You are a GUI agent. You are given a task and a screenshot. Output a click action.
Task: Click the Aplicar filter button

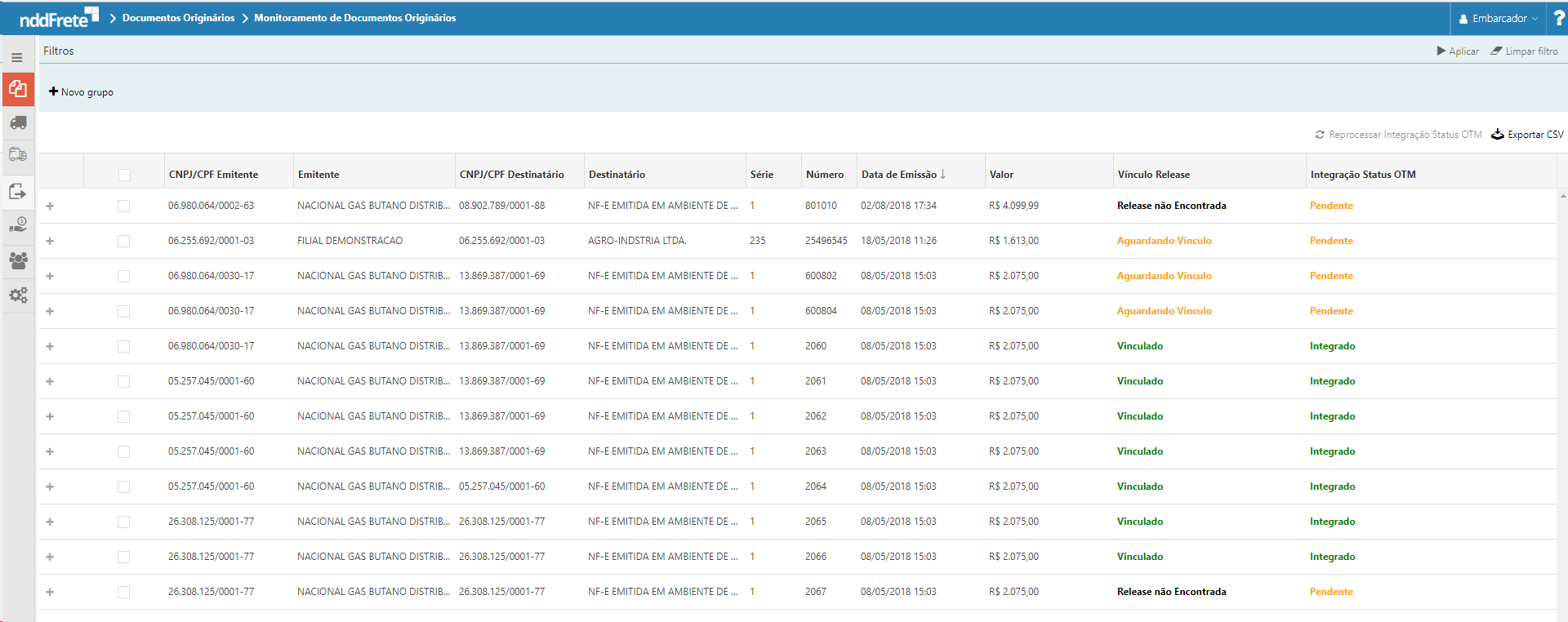tap(1458, 51)
